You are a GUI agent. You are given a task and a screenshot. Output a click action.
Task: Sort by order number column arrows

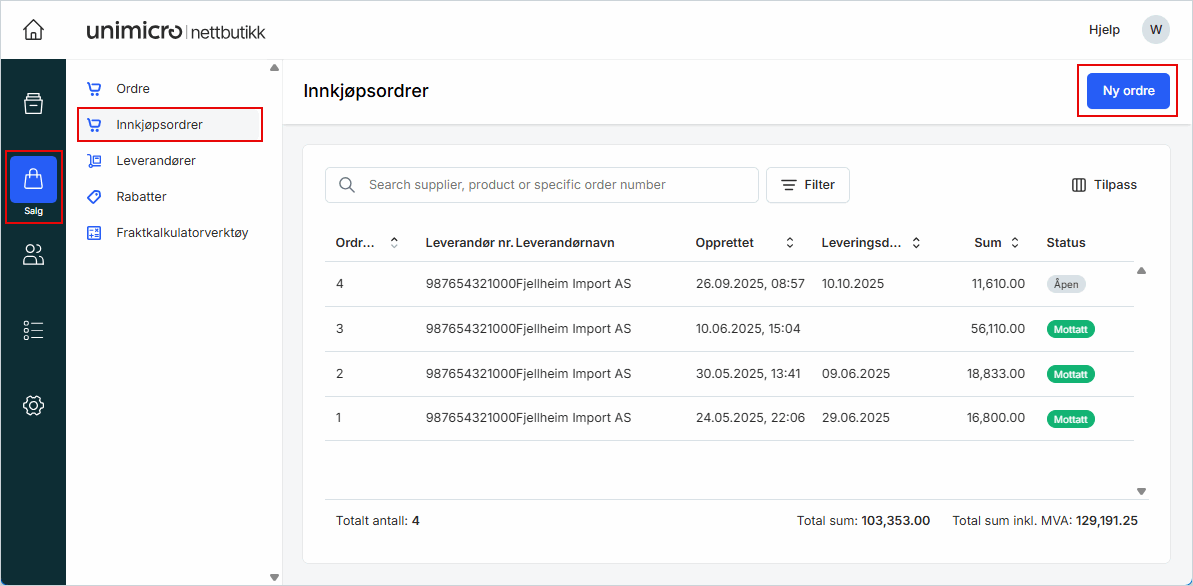click(x=394, y=243)
